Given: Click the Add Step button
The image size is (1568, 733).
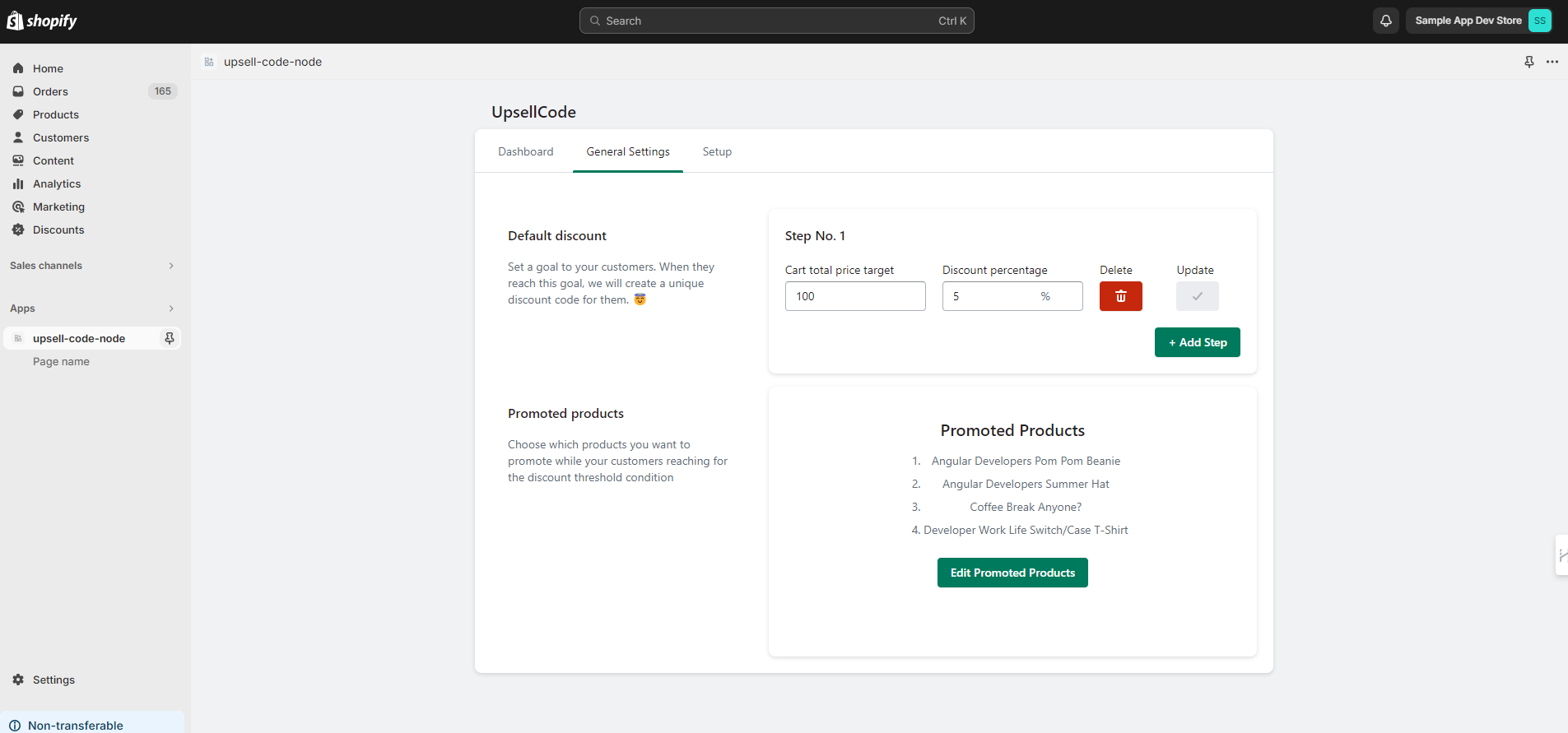Looking at the screenshot, I should point(1197,342).
